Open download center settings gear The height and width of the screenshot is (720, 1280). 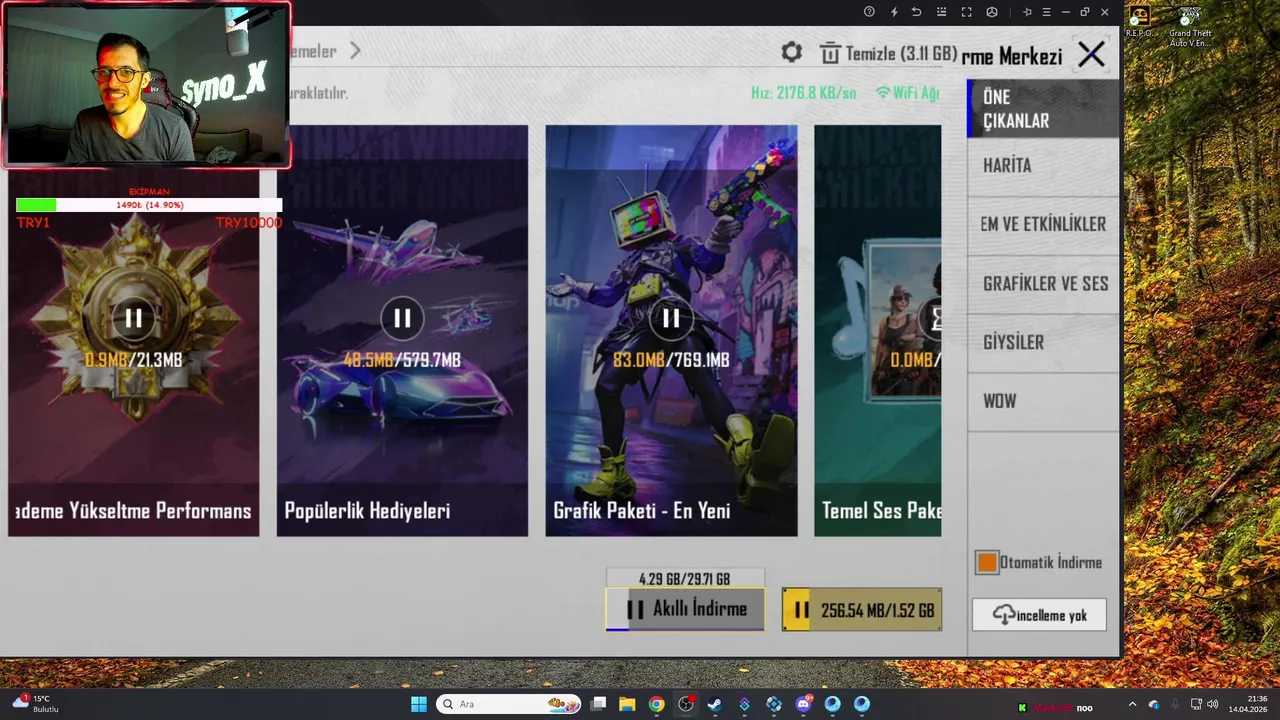click(x=791, y=52)
